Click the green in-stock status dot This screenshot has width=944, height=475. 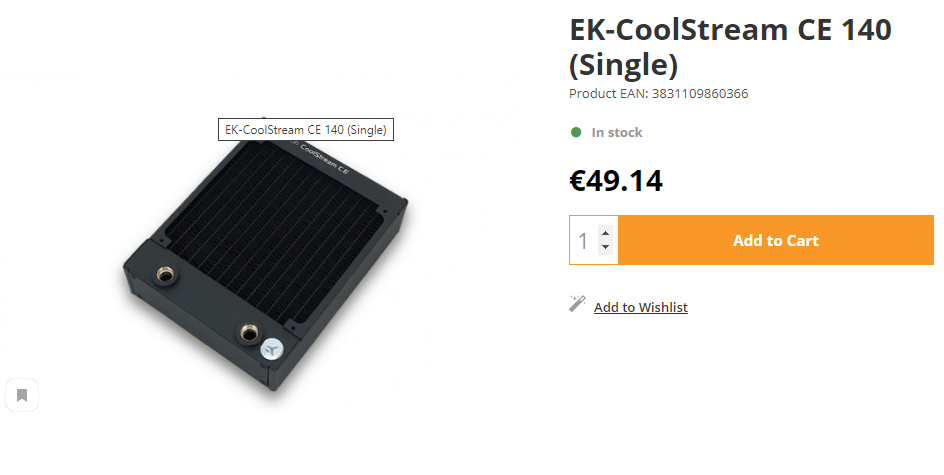click(x=576, y=132)
